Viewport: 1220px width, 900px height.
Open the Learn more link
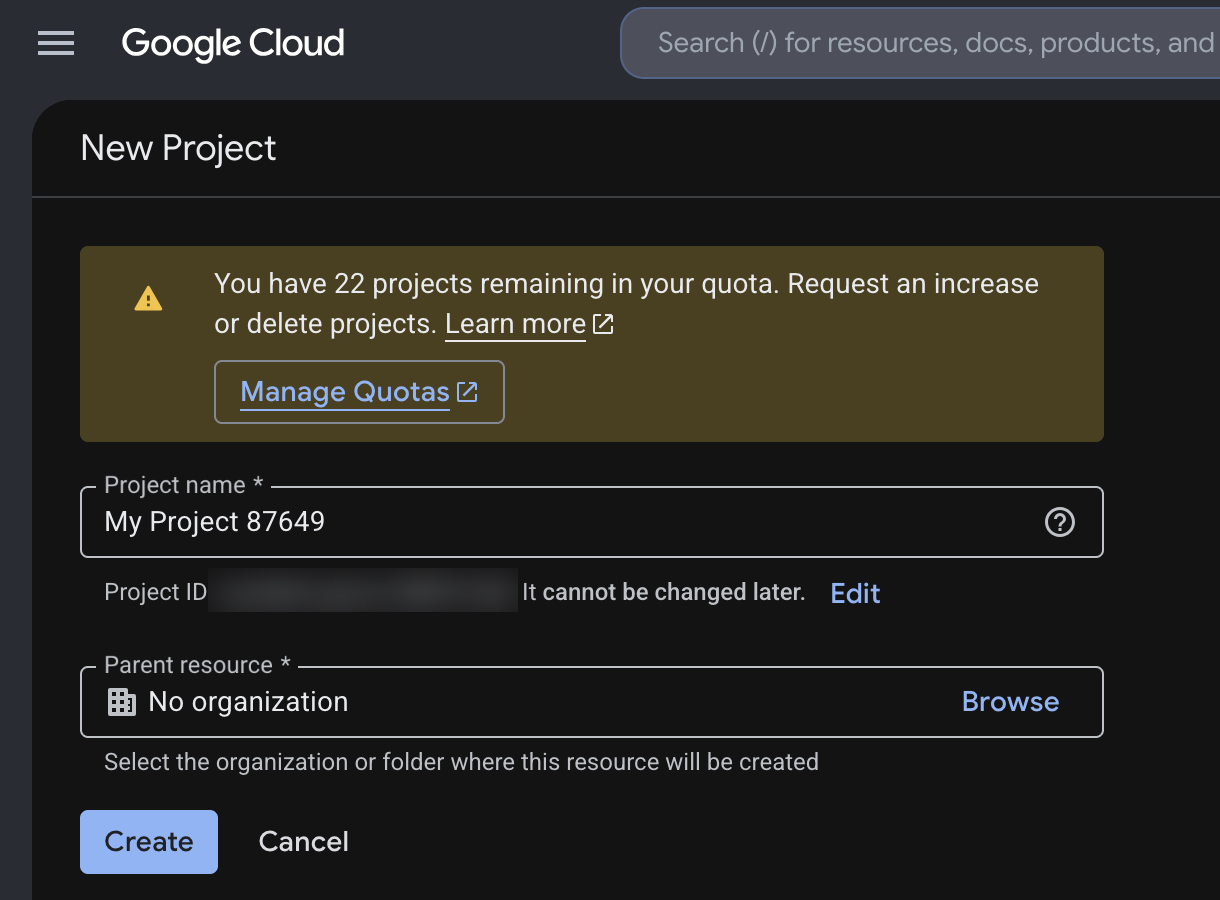point(515,324)
